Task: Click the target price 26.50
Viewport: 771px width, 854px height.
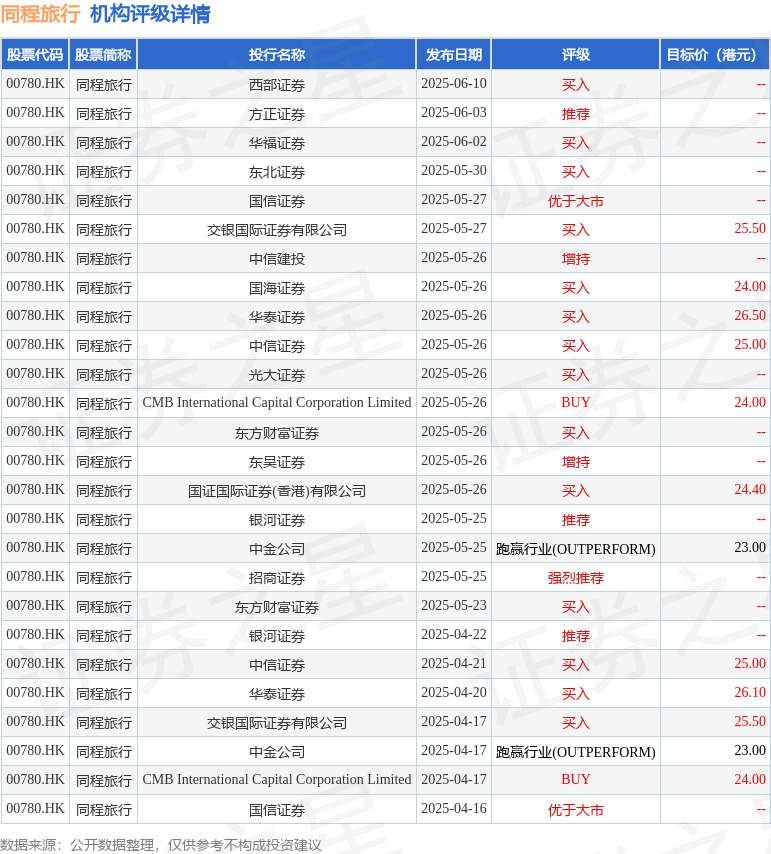Action: (x=750, y=315)
